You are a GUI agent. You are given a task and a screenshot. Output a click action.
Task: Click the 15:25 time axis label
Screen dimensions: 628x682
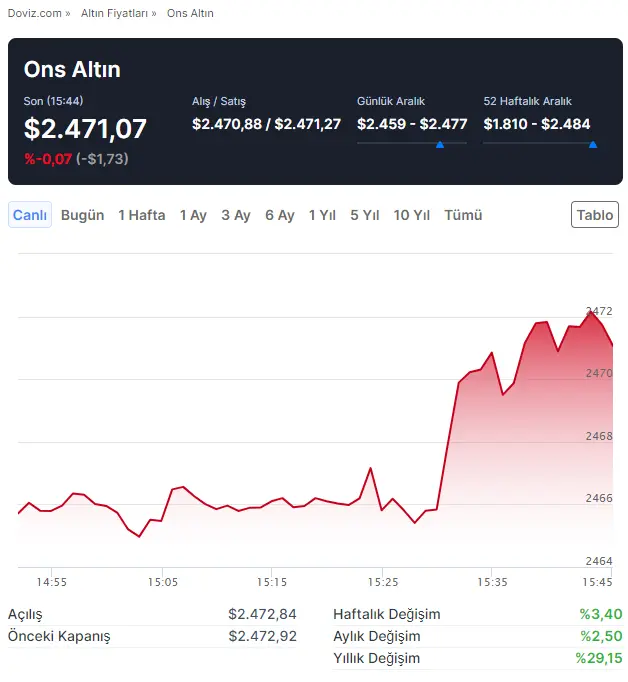pyautogui.click(x=383, y=582)
